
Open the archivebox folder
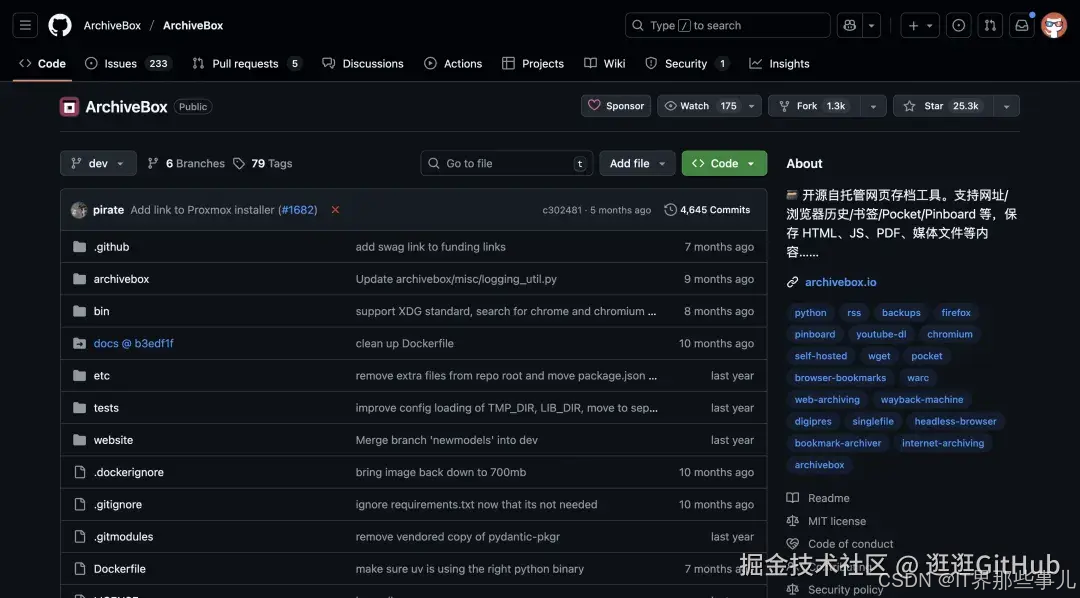click(121, 279)
